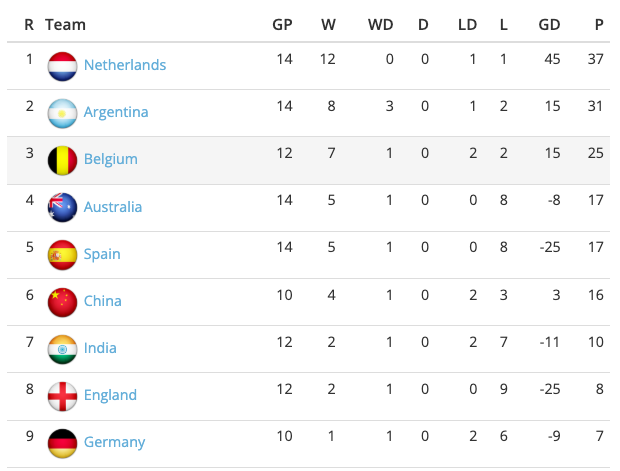Open the Germany team link
The width and height of the screenshot is (620, 471).
[x=115, y=442]
